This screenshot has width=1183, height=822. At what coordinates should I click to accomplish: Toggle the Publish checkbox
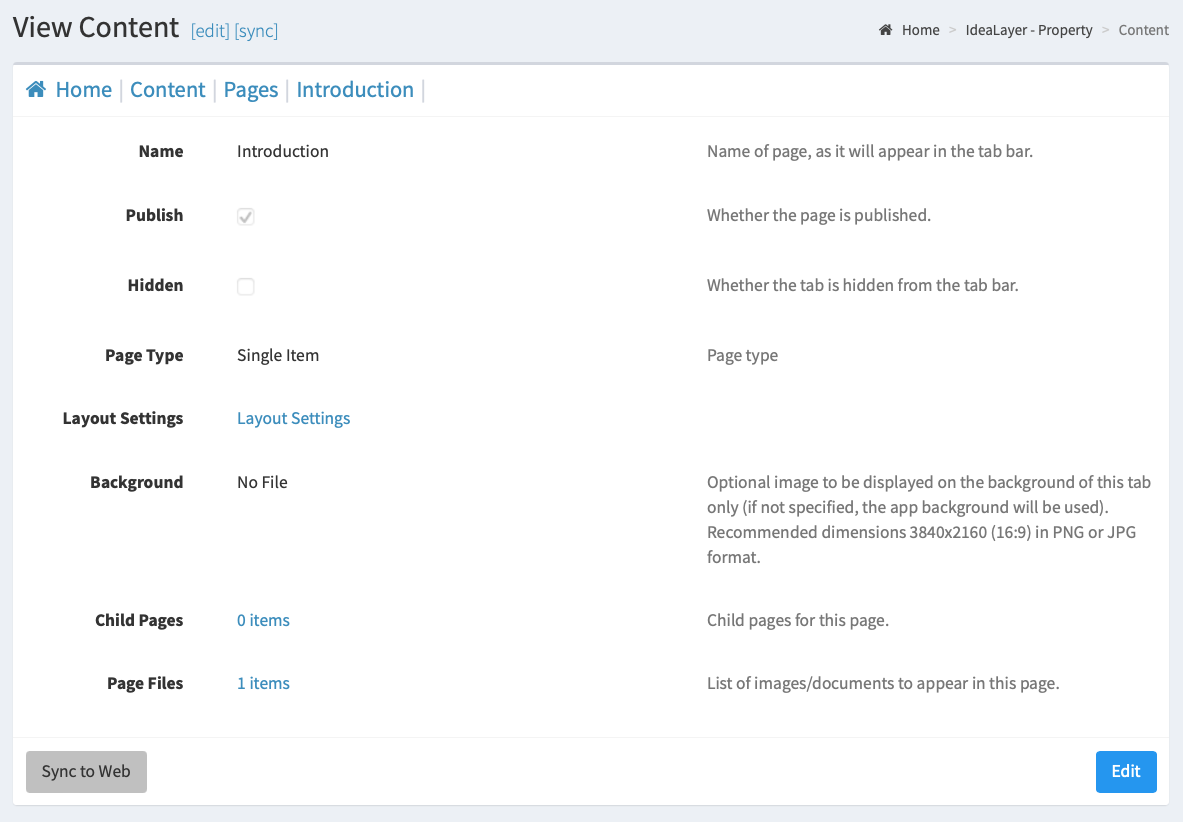pyautogui.click(x=245, y=216)
